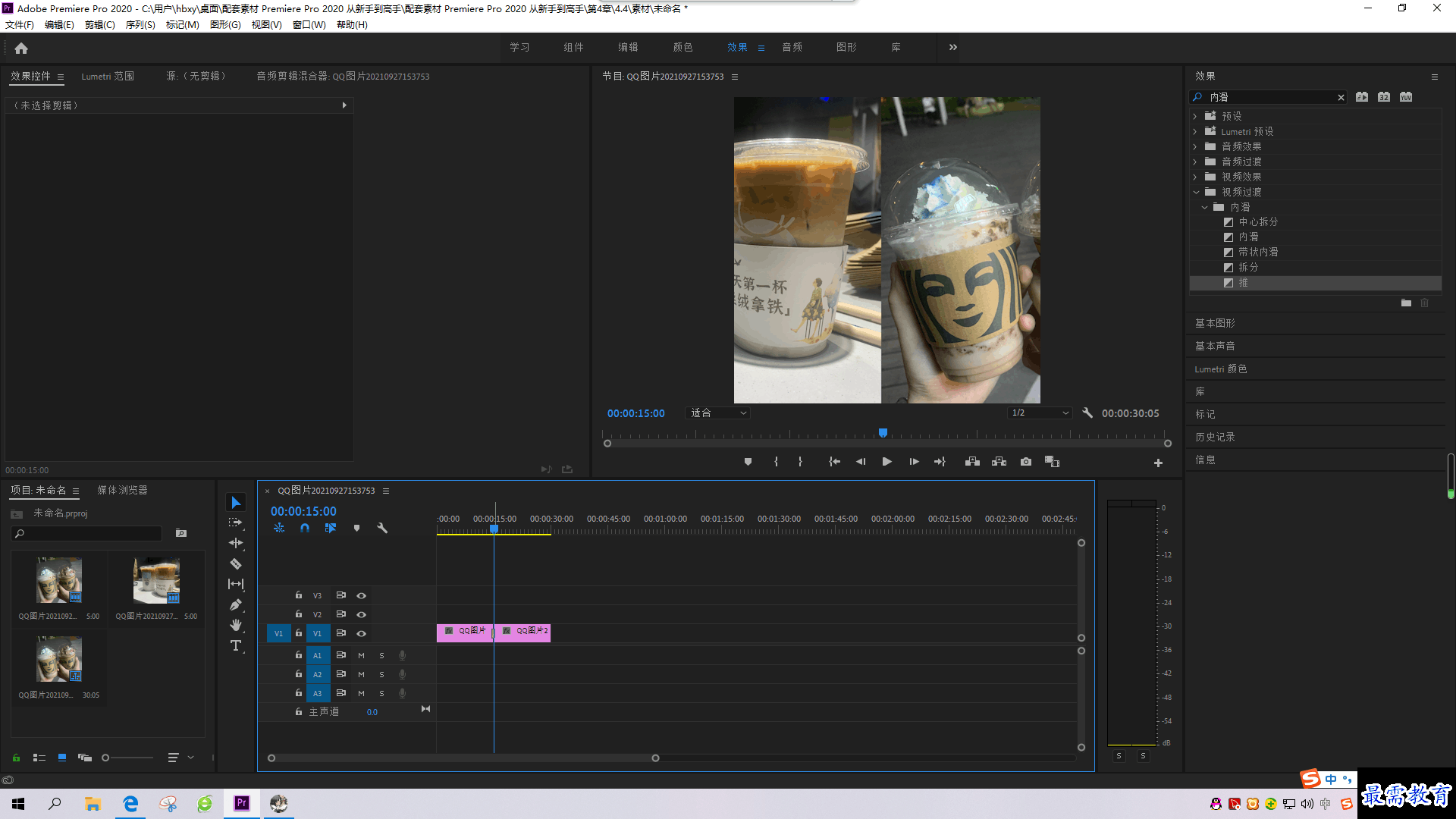Open button editor plus icon
This screenshot has width=1456, height=819.
(1158, 463)
